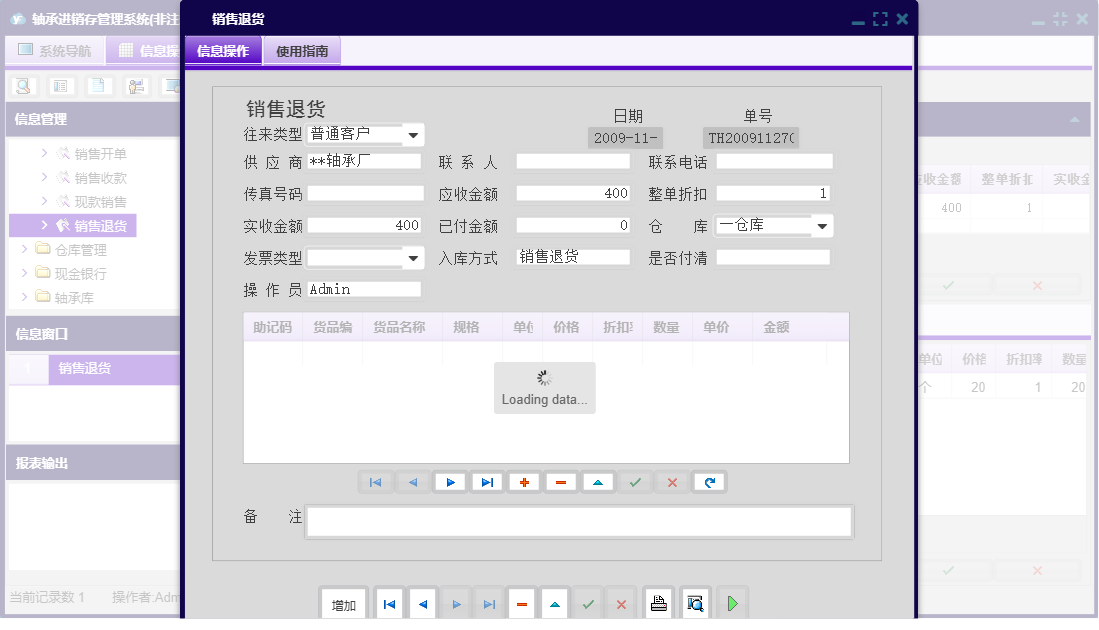The width and height of the screenshot is (1099, 630).
Task: Open the 往来类型 dropdown showing 普通客户
Action: click(x=414, y=134)
